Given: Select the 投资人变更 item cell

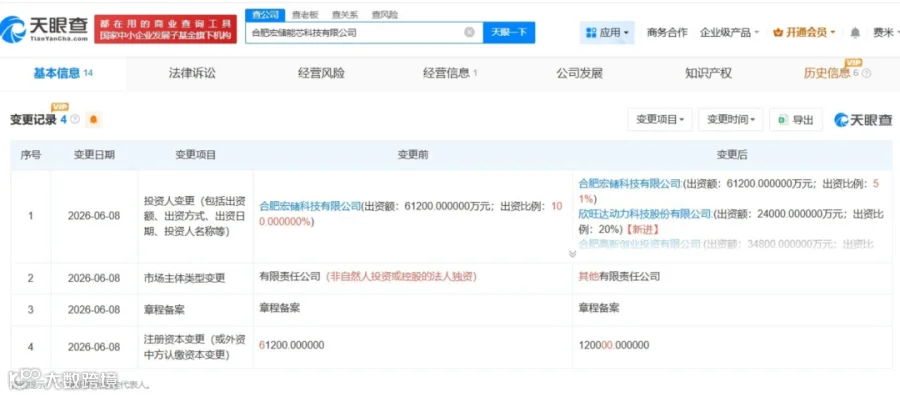Looking at the screenshot, I should pos(195,216).
